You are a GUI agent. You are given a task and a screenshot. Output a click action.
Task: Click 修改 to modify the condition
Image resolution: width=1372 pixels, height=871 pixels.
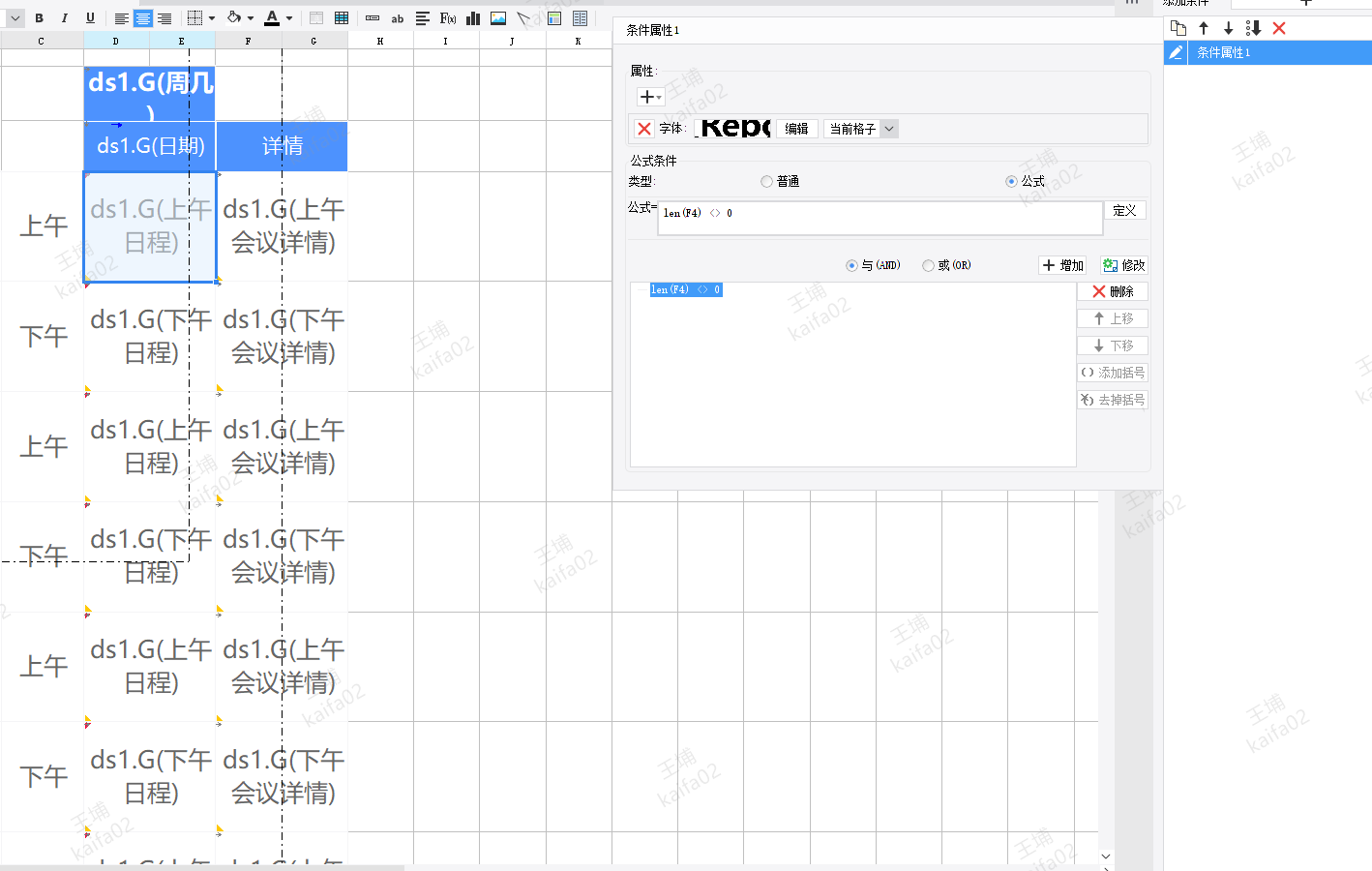pyautogui.click(x=1124, y=265)
